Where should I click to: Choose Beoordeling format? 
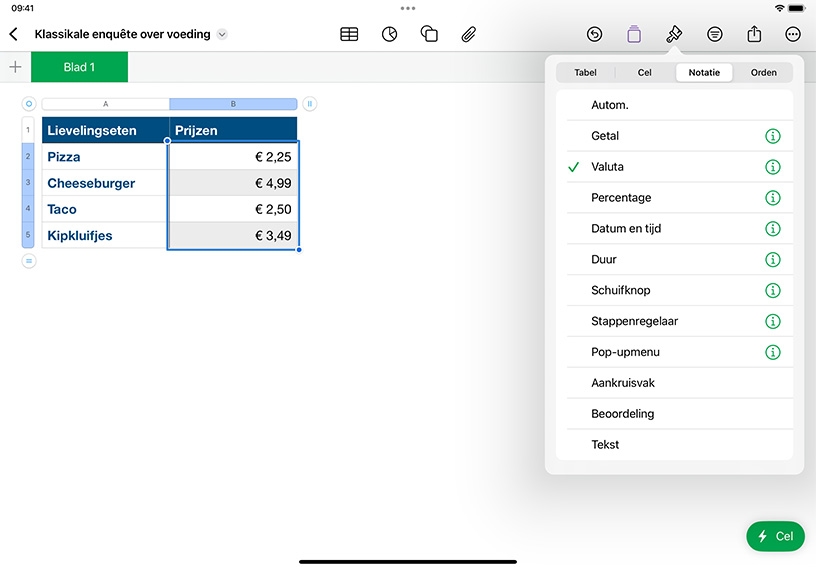674,414
